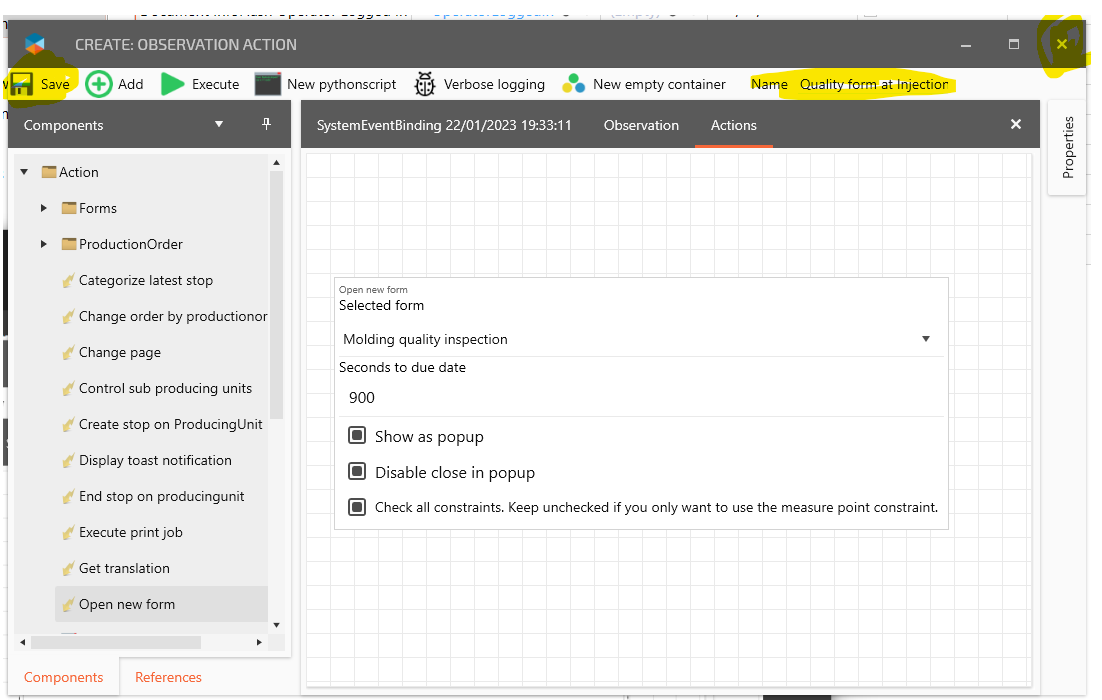
Task: Click the pin icon in Components panel
Action: click(266, 124)
